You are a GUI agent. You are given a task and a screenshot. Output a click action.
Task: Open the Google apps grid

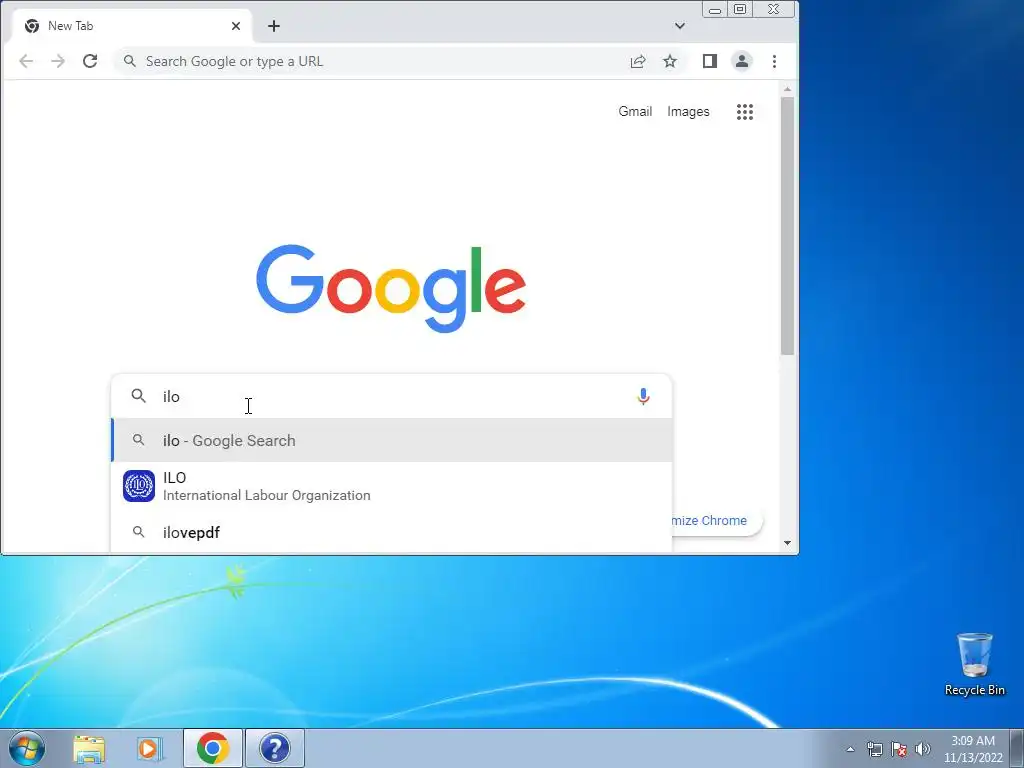pos(745,112)
